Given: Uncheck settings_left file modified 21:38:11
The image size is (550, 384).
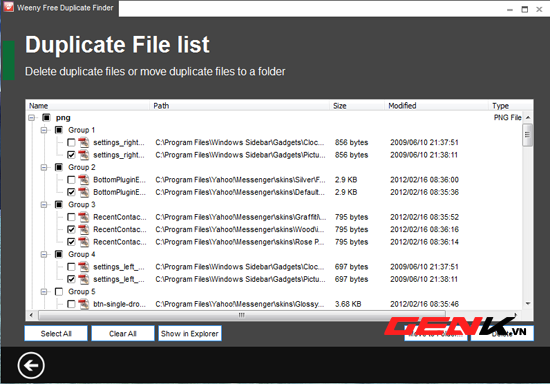Looking at the screenshot, I should (x=71, y=279).
